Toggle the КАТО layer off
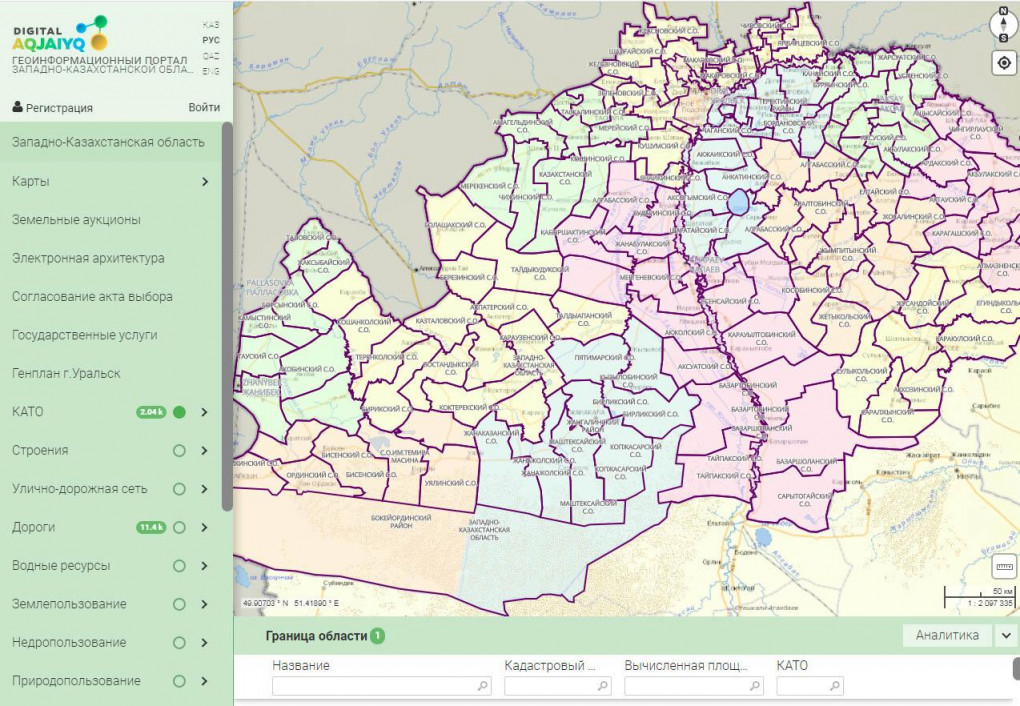 [x=179, y=412]
